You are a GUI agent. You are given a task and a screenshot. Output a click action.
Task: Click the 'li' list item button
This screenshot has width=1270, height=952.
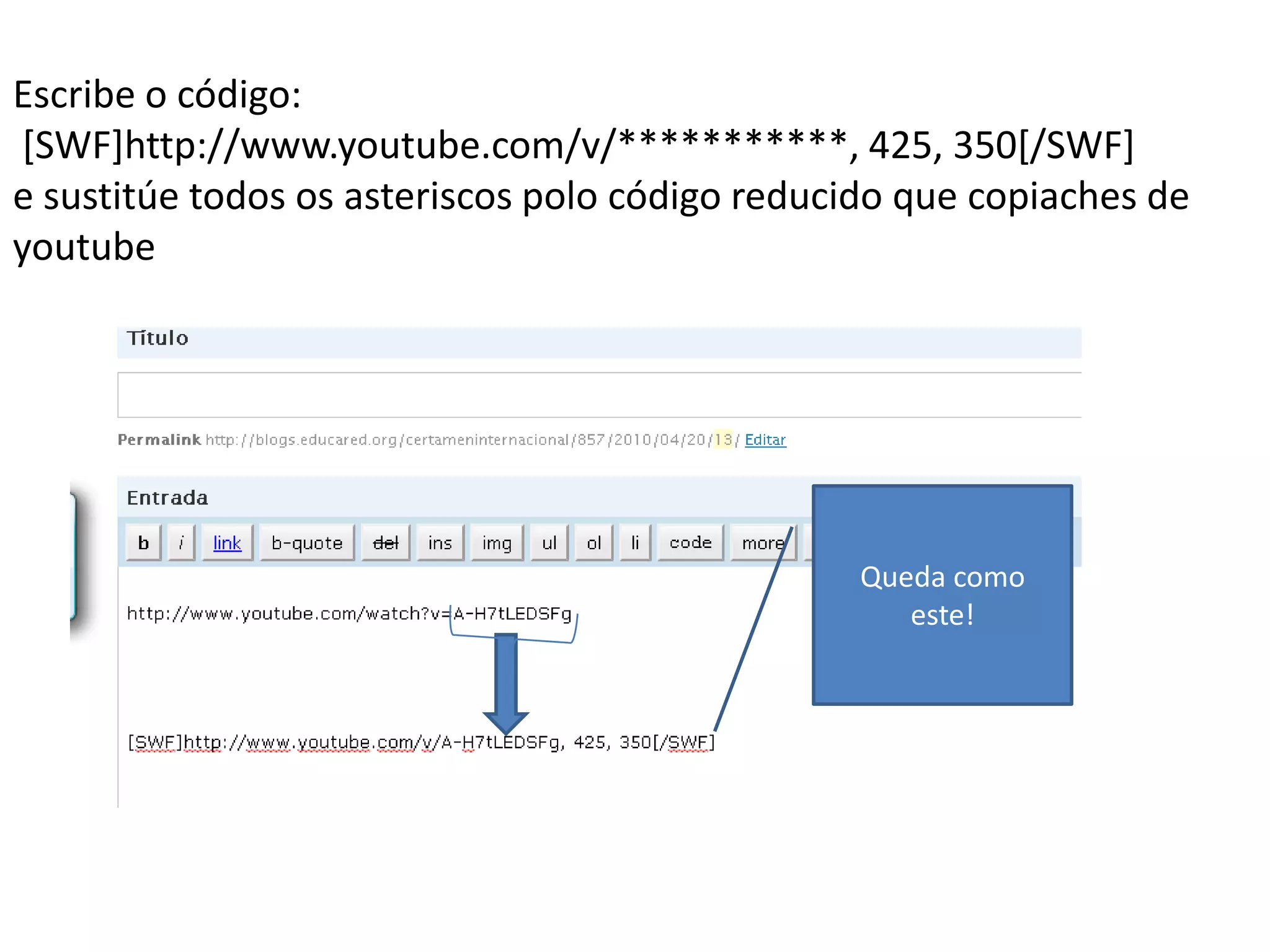[x=636, y=543]
